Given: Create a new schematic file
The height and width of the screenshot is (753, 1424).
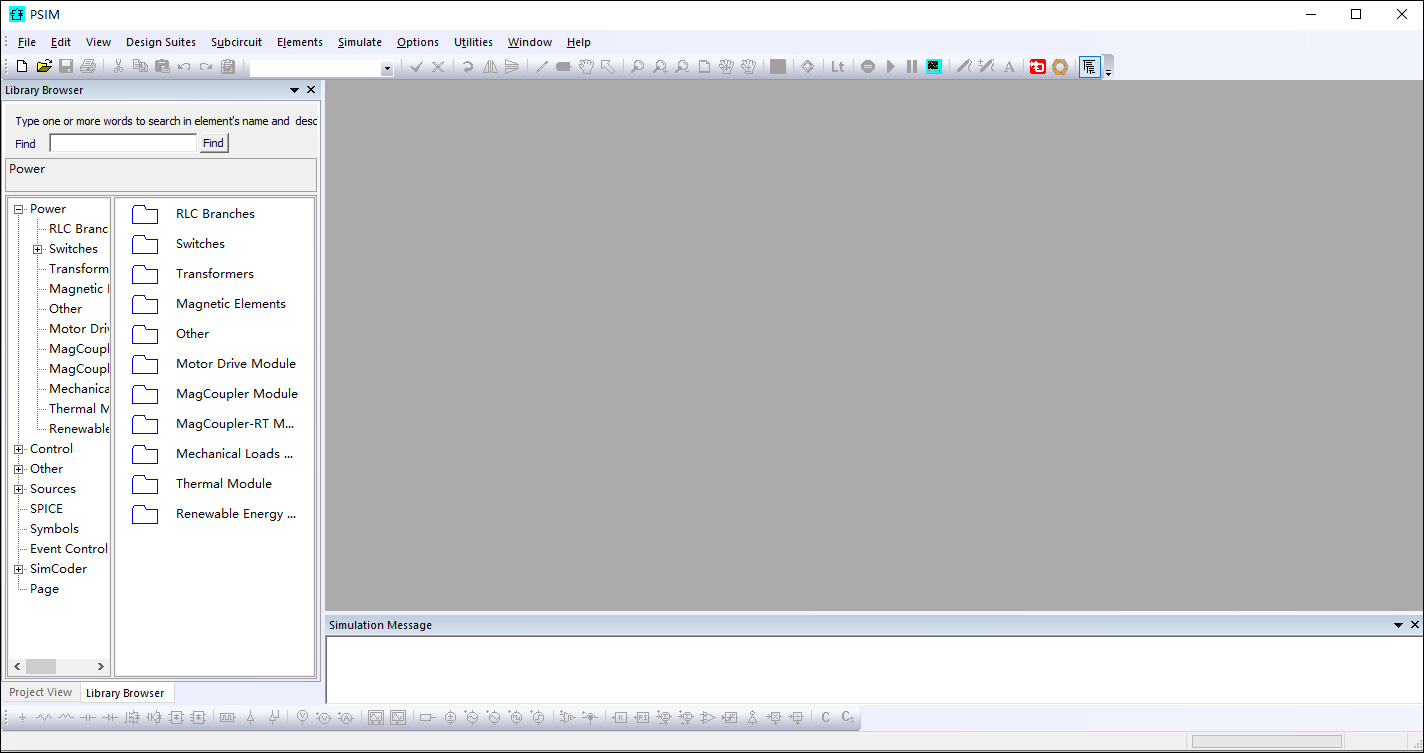Looking at the screenshot, I should 22,67.
